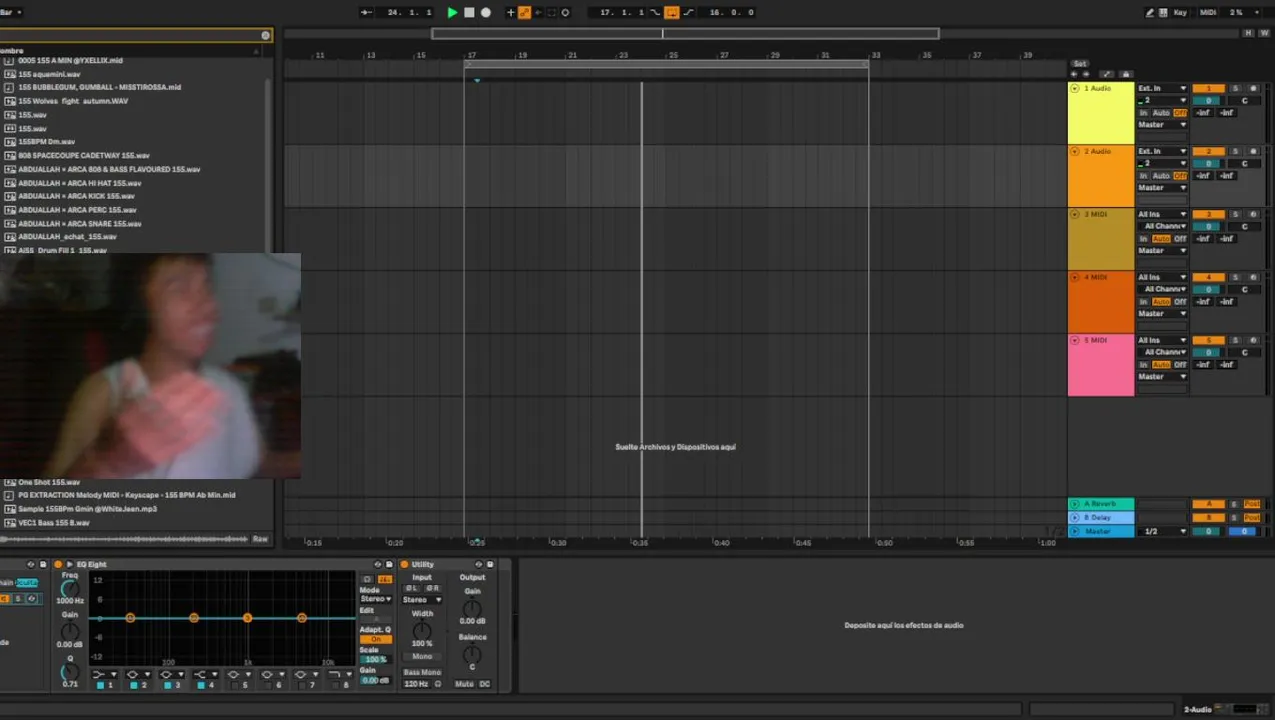This screenshot has width=1275, height=720.
Task: Toggle the Capture MIDI icon
Action: point(551,12)
